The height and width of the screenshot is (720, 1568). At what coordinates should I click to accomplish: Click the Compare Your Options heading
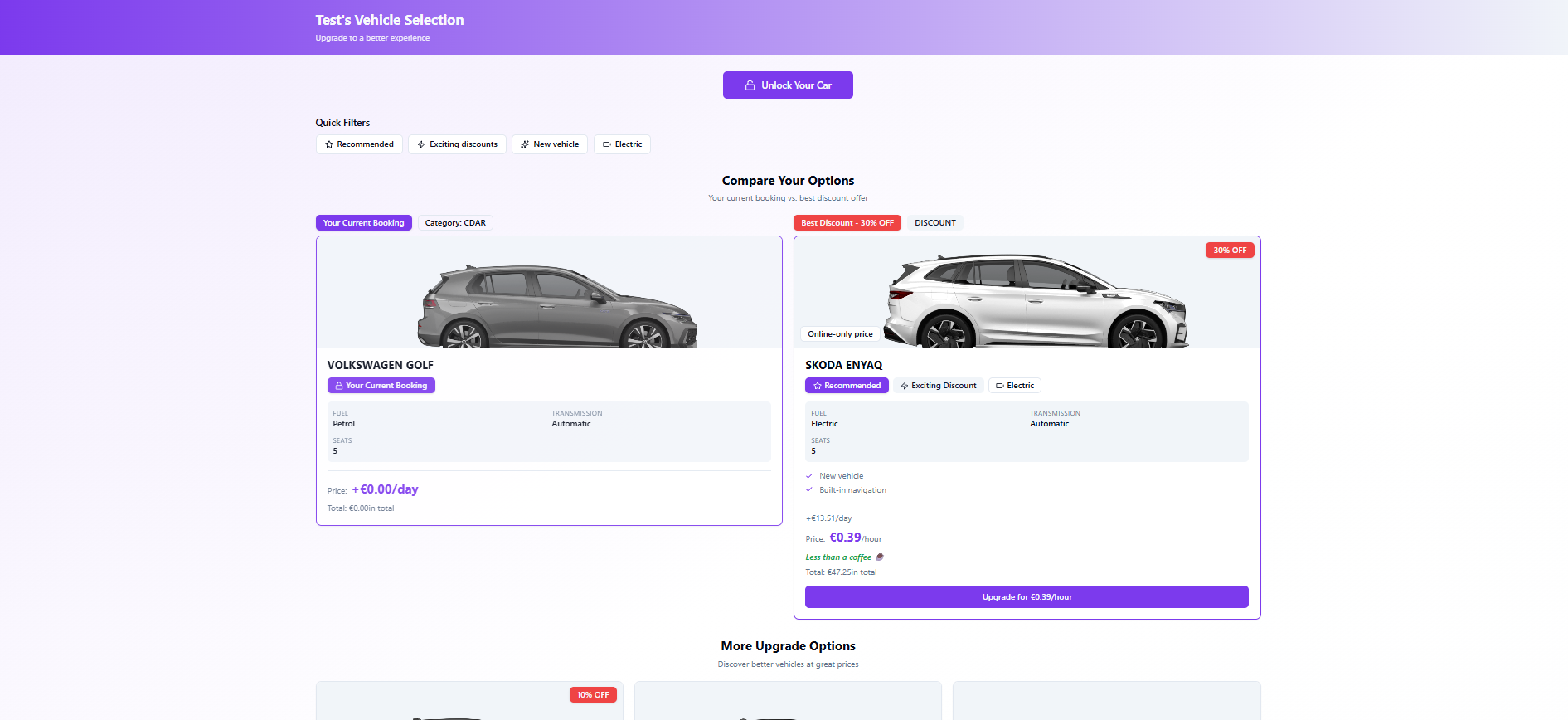[788, 181]
